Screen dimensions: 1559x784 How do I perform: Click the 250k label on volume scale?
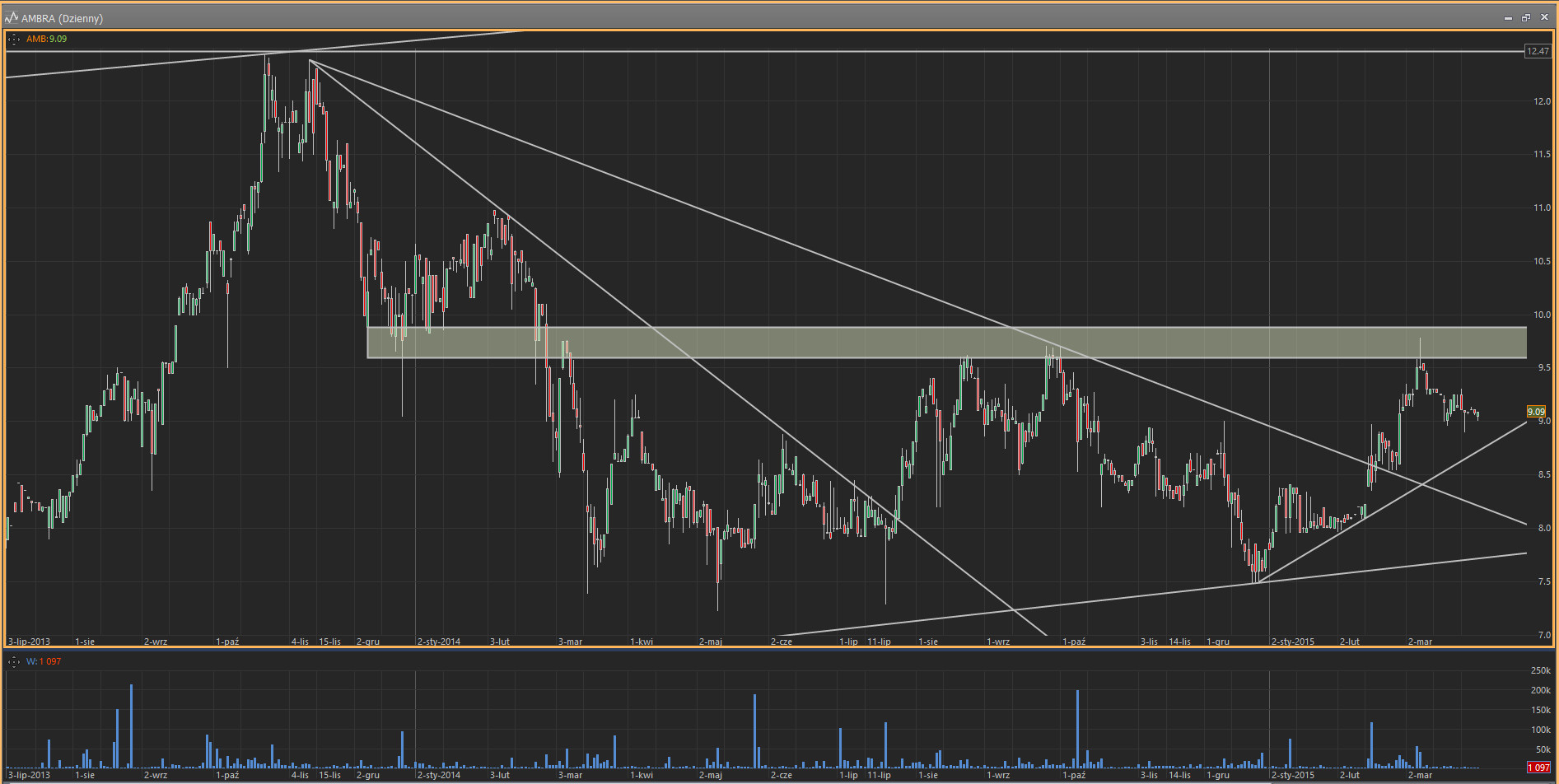pos(1541,671)
